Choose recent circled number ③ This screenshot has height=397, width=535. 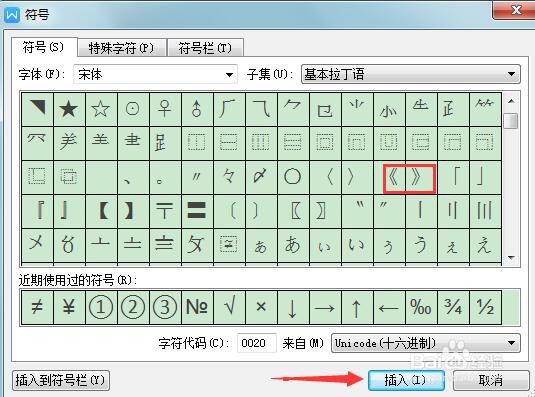165,307
